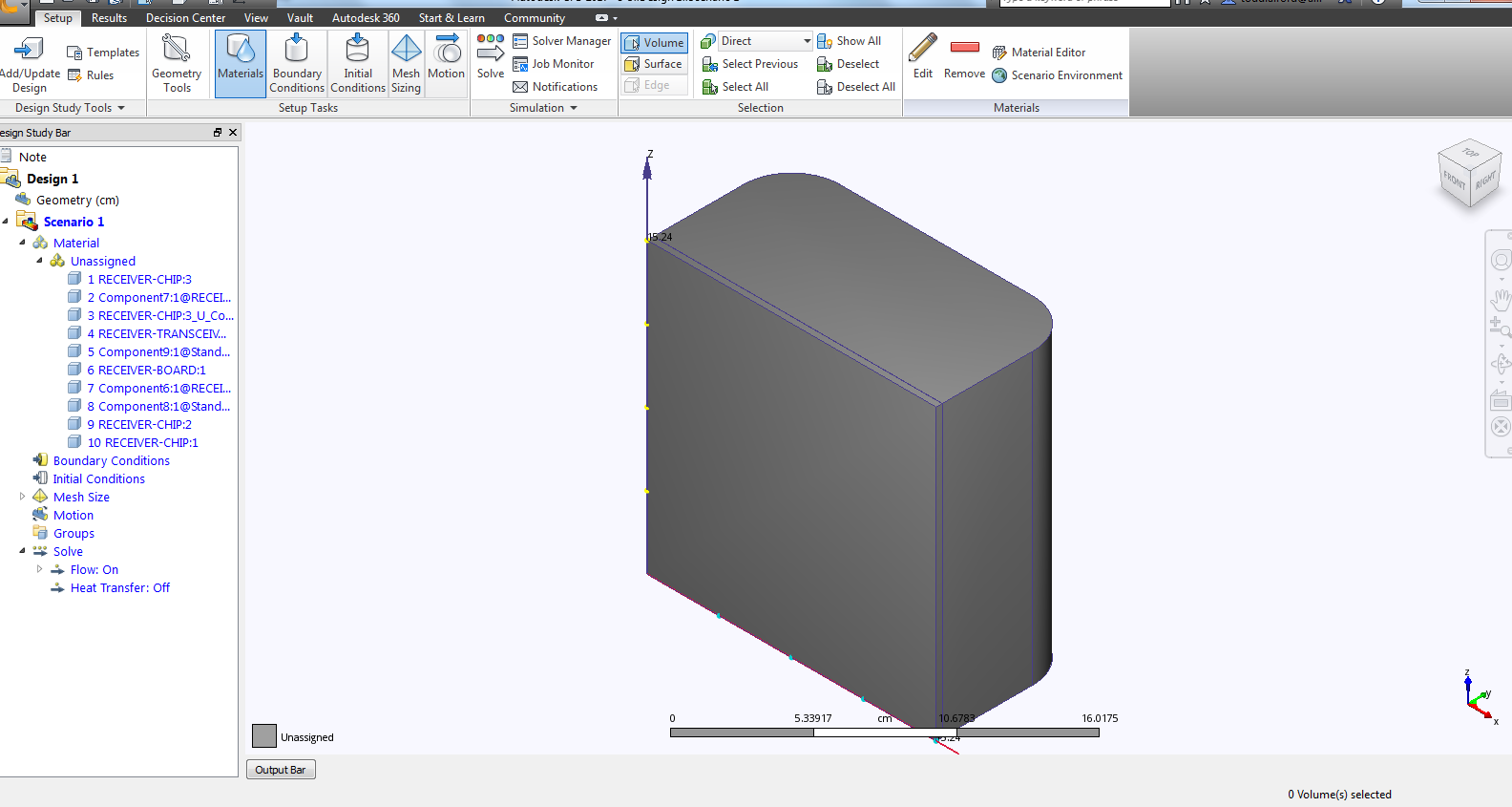Open the Solver Manager
Image resolution: width=1512 pixels, height=807 pixels.
click(562, 41)
